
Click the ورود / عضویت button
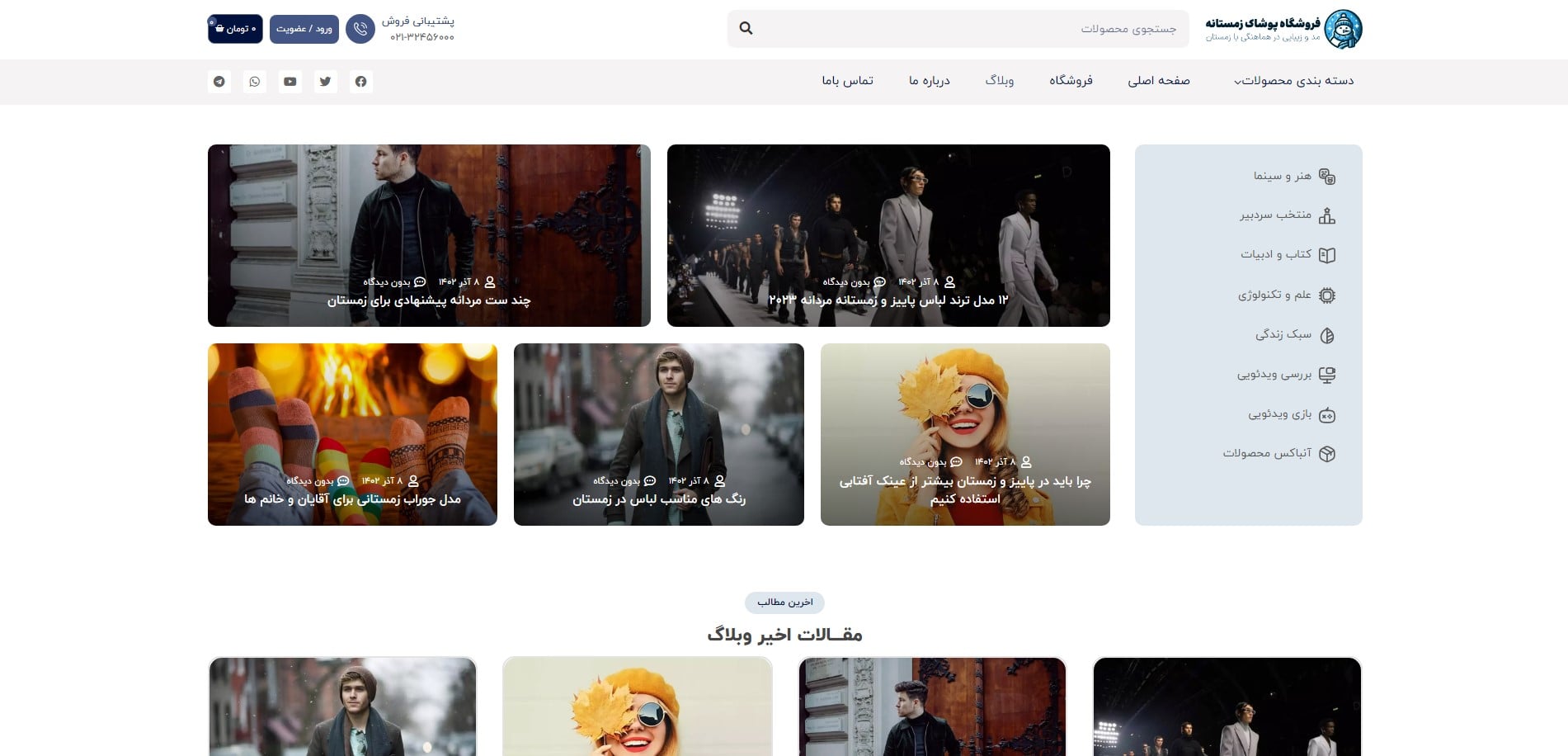click(x=304, y=29)
